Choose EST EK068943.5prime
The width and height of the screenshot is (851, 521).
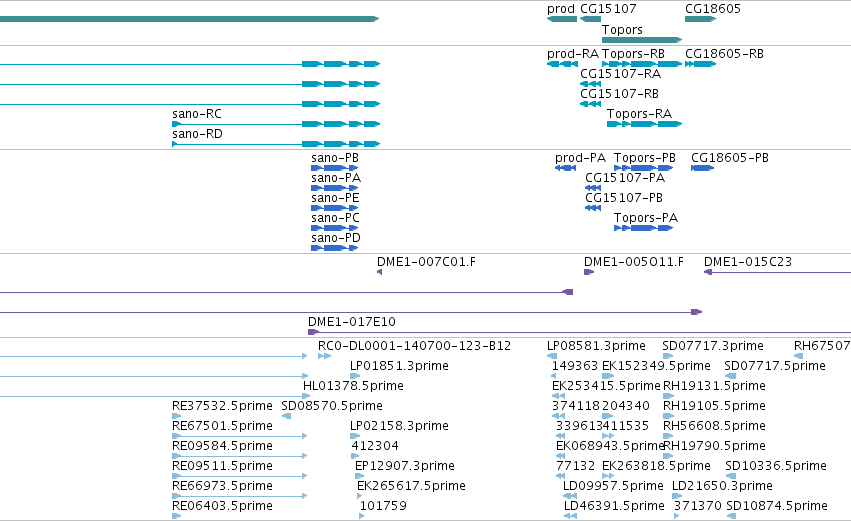(x=561, y=457)
